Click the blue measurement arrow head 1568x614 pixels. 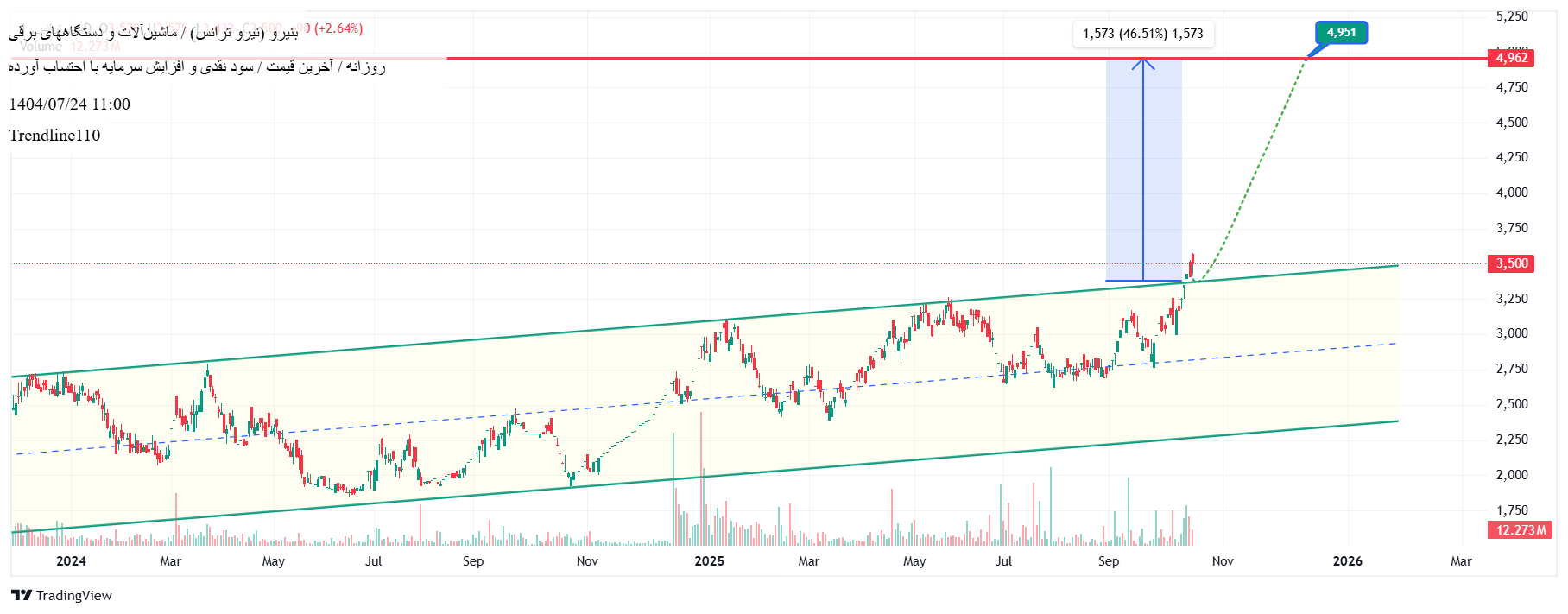(x=1143, y=62)
